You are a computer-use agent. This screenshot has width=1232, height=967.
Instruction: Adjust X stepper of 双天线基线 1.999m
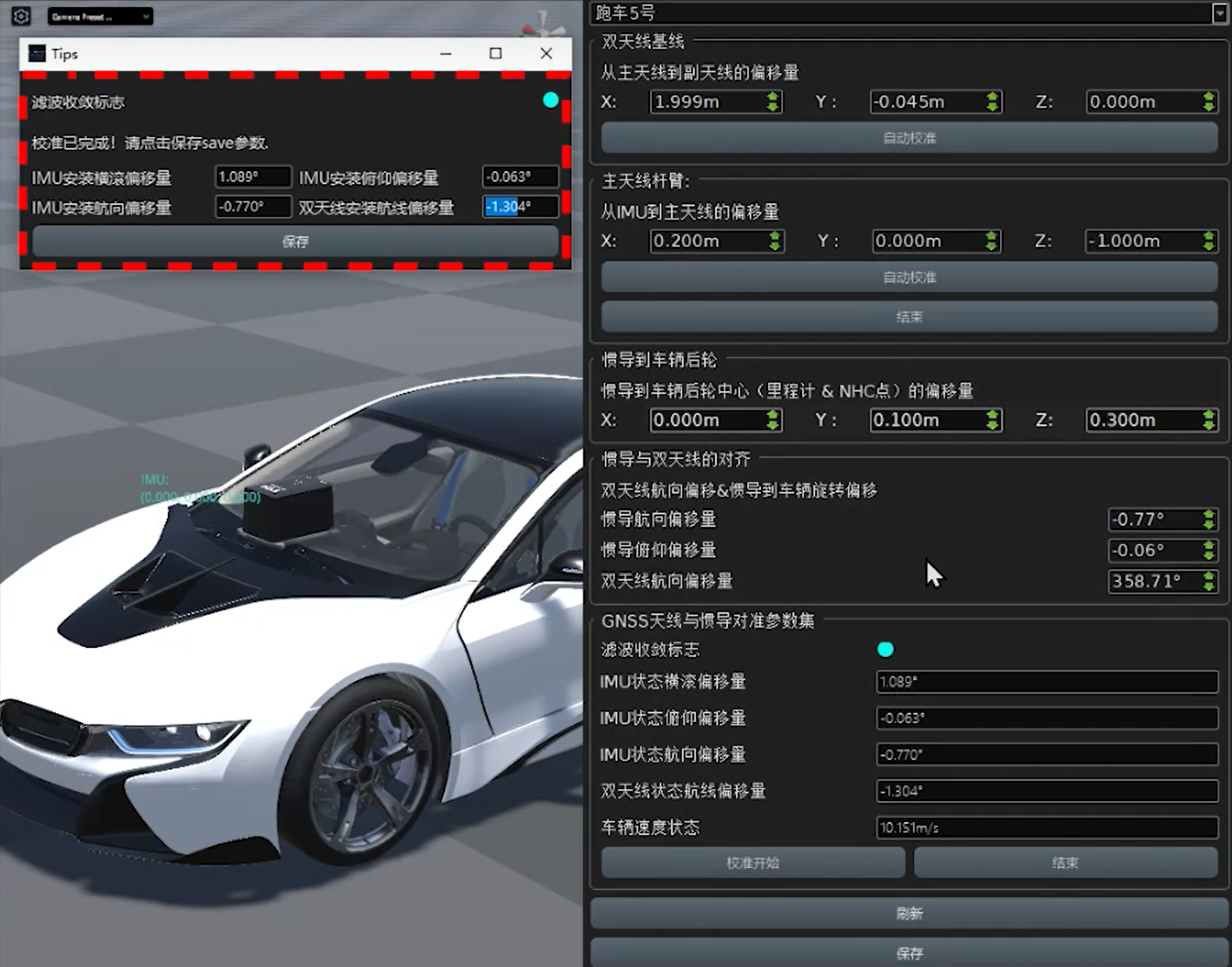point(772,102)
